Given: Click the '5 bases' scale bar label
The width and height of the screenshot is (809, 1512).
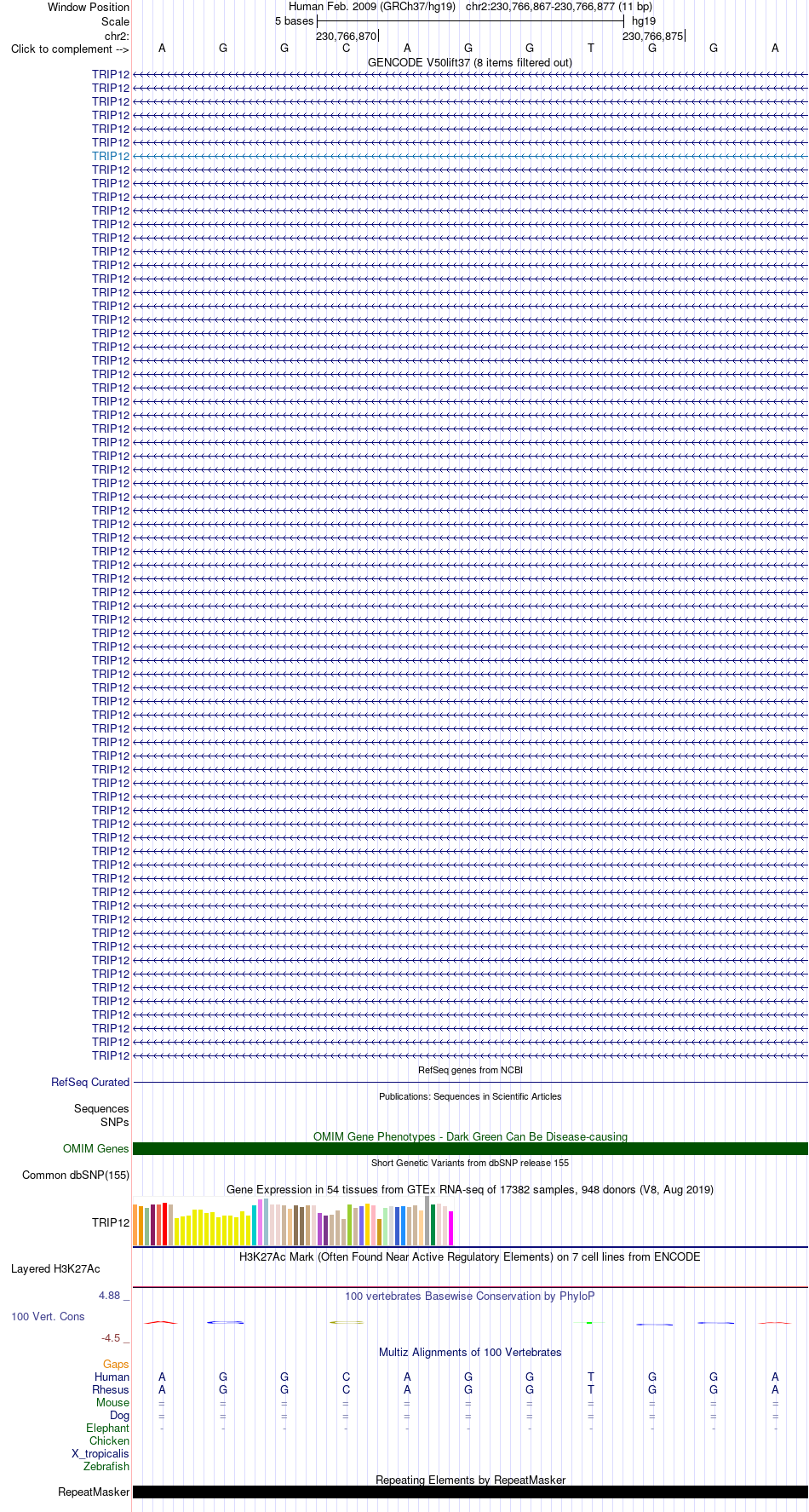Looking at the screenshot, I should 294,21.
